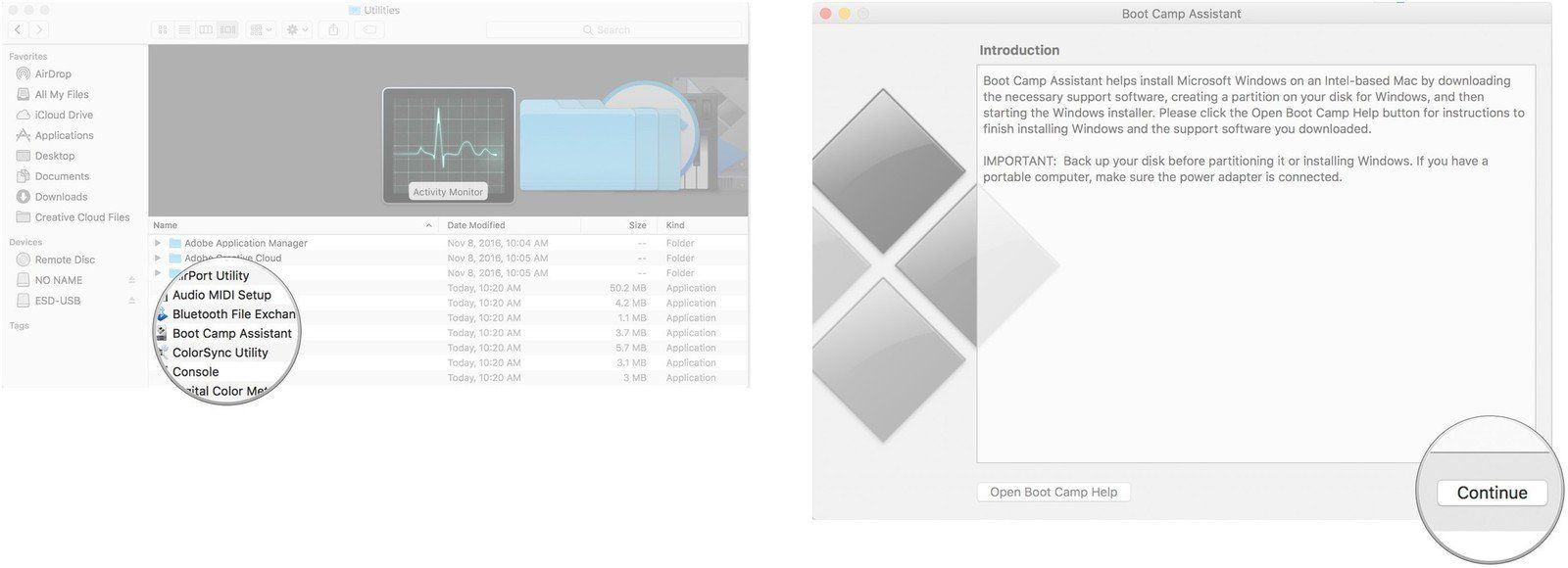Switch Finder to column view
This screenshot has width=1568, height=568.
pyautogui.click(x=206, y=30)
